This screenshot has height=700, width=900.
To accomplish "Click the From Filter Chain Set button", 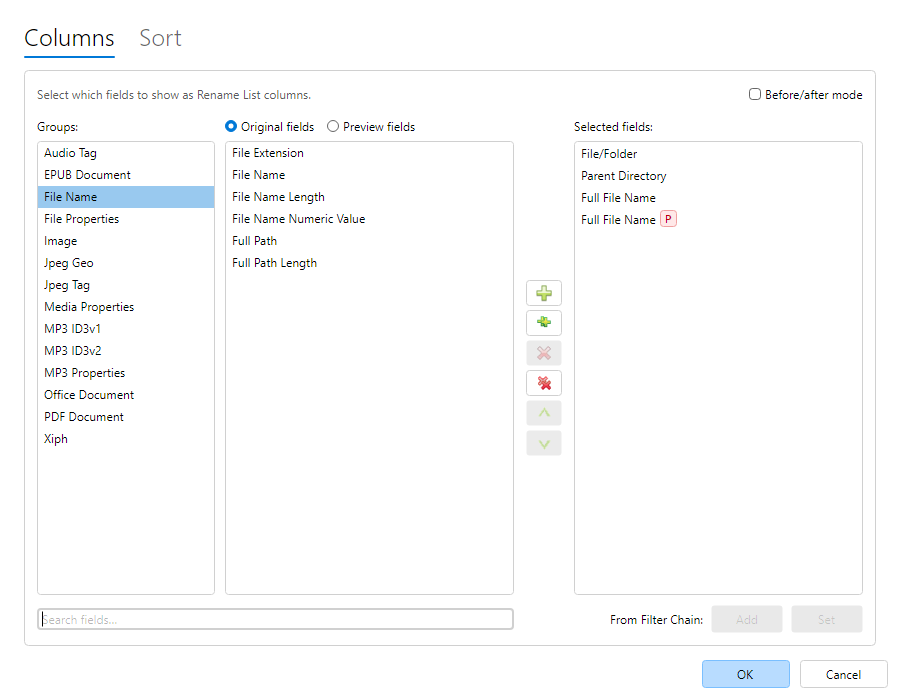I will pos(827,619).
